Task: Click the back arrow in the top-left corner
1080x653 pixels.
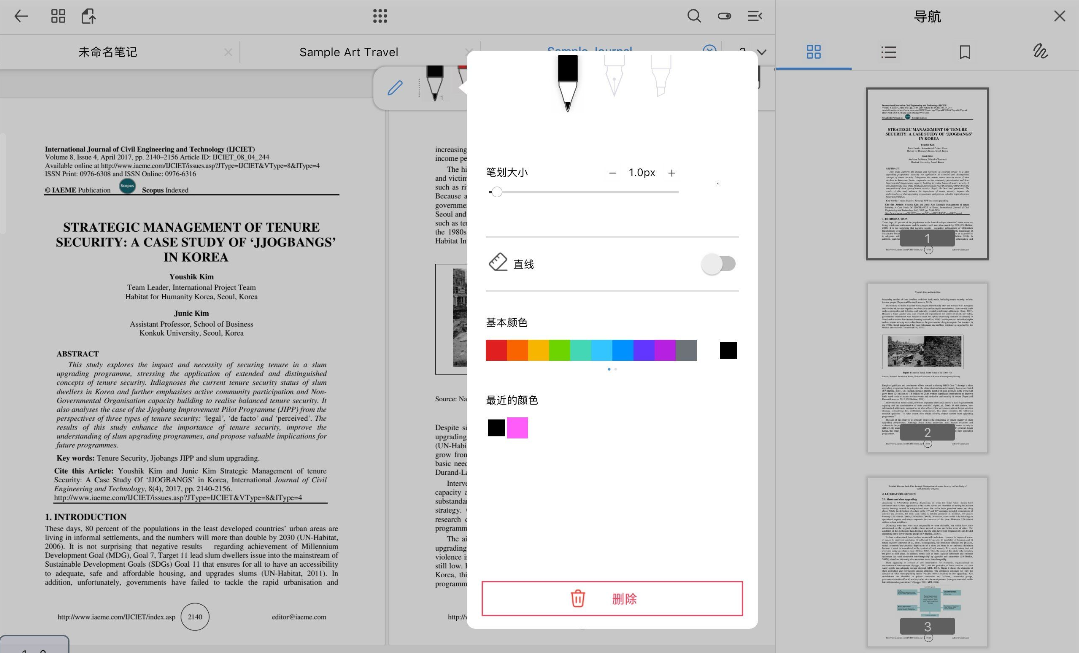Action: 20,16
